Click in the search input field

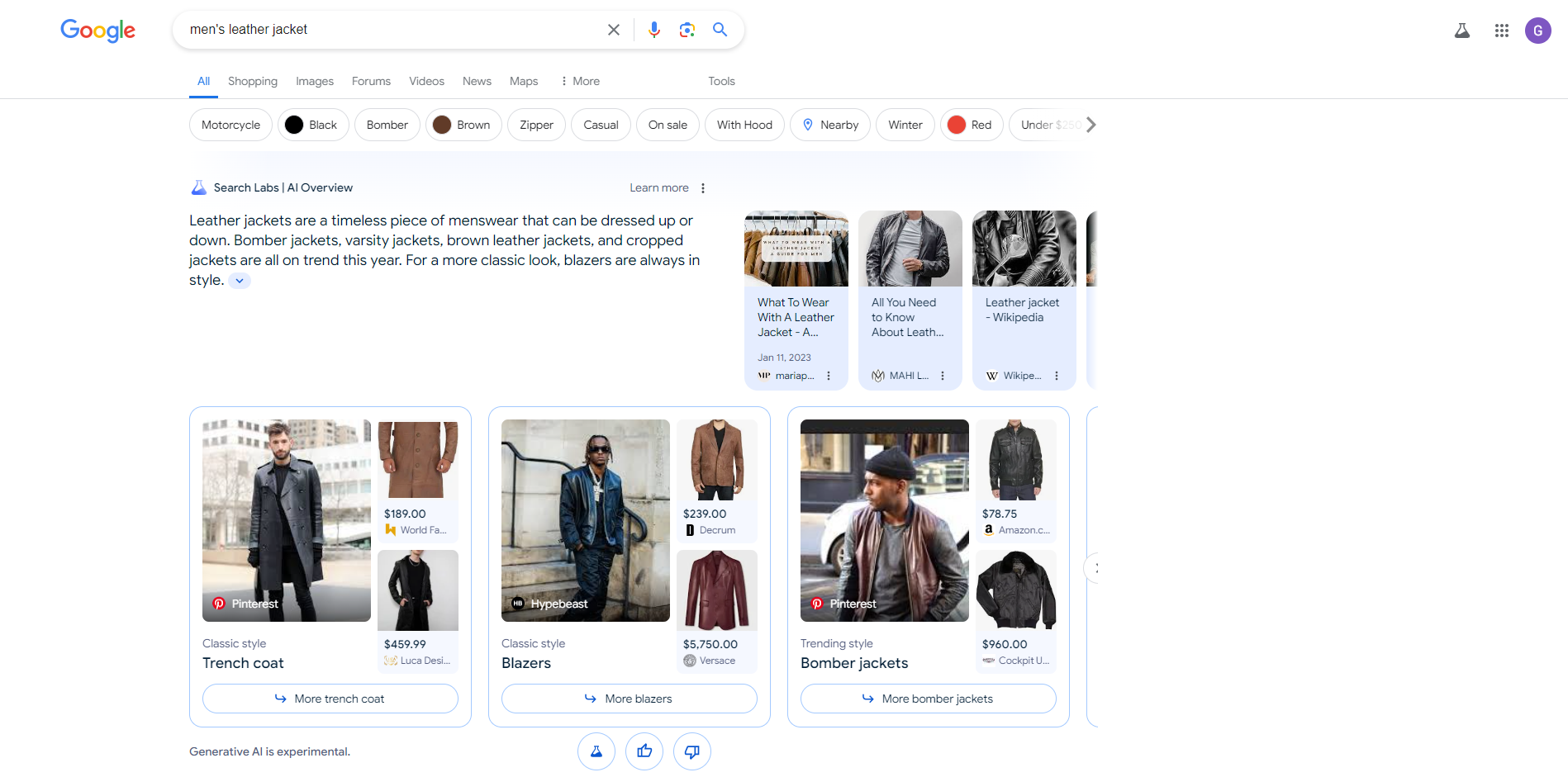[392, 30]
